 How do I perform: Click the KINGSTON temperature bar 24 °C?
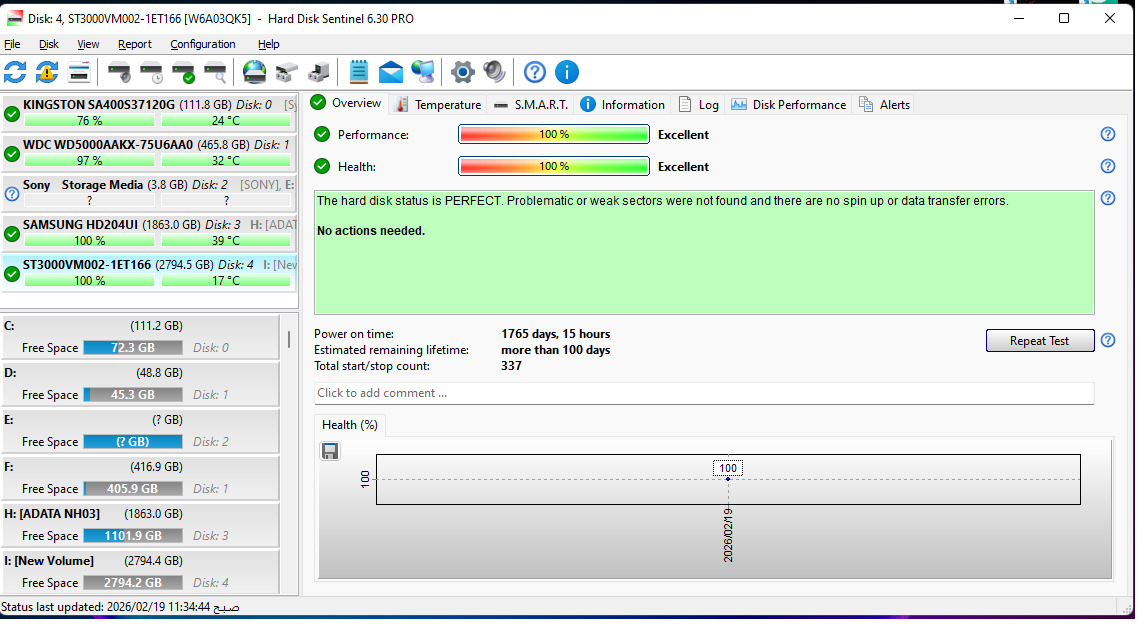[x=226, y=121]
